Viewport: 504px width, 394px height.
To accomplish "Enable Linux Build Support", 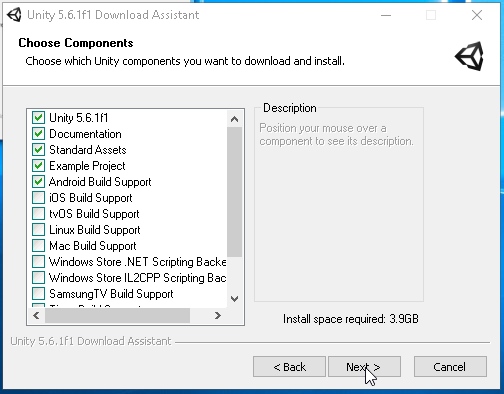I will point(38,230).
